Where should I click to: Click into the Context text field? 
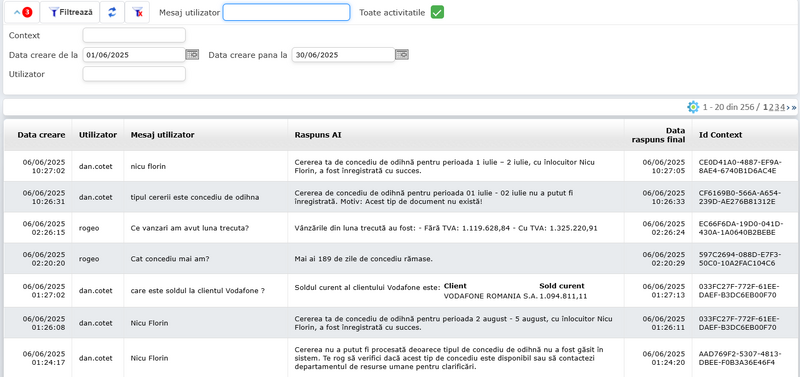tap(134, 35)
